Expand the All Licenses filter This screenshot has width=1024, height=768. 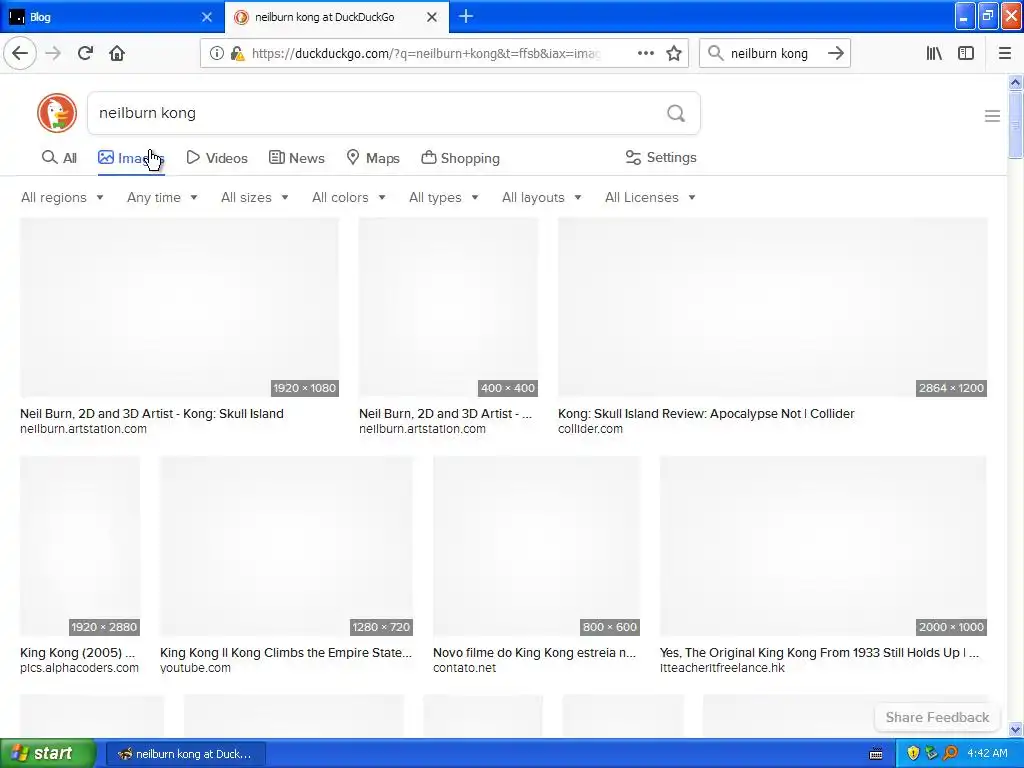[650, 197]
